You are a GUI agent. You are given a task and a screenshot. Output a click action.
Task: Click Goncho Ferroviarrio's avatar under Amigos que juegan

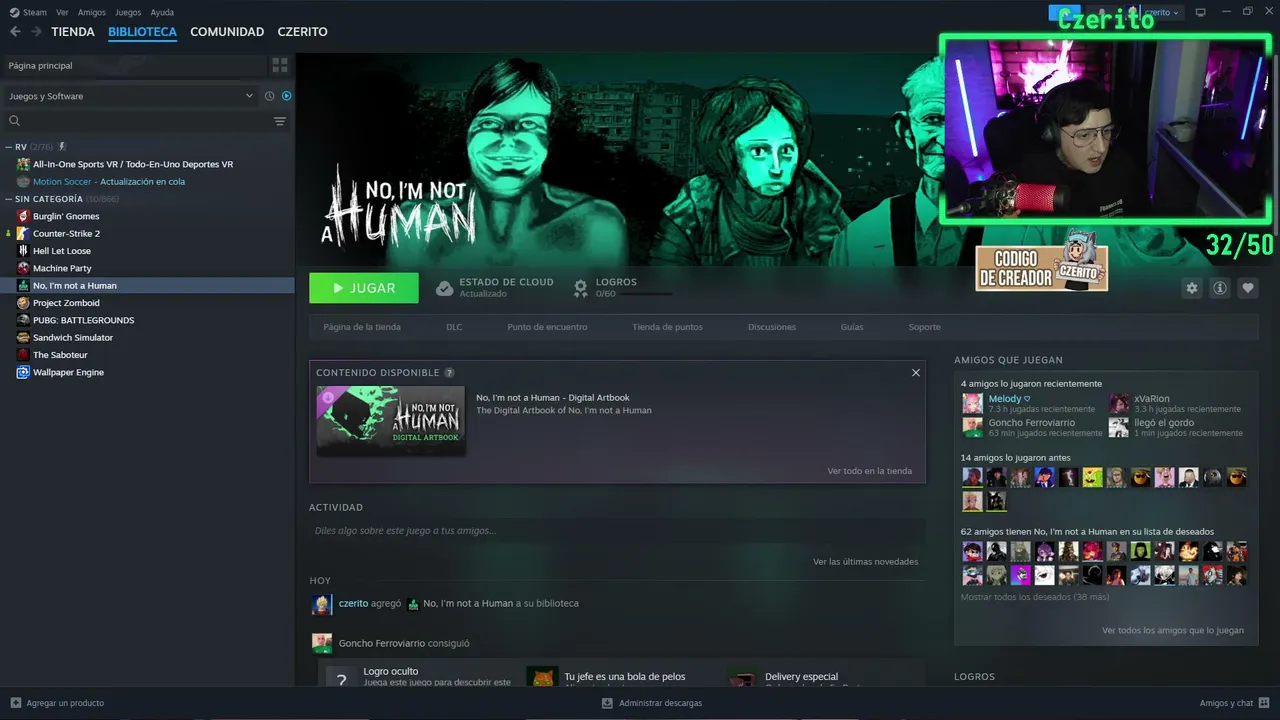972,427
